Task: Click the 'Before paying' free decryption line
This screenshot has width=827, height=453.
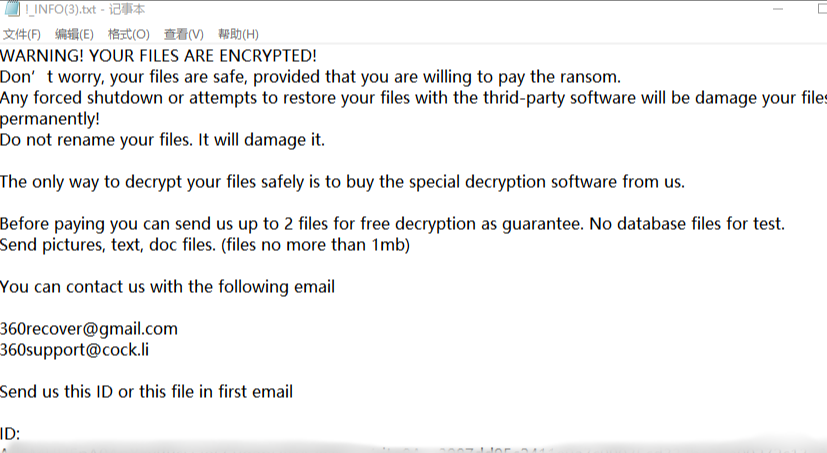Action: point(392,224)
